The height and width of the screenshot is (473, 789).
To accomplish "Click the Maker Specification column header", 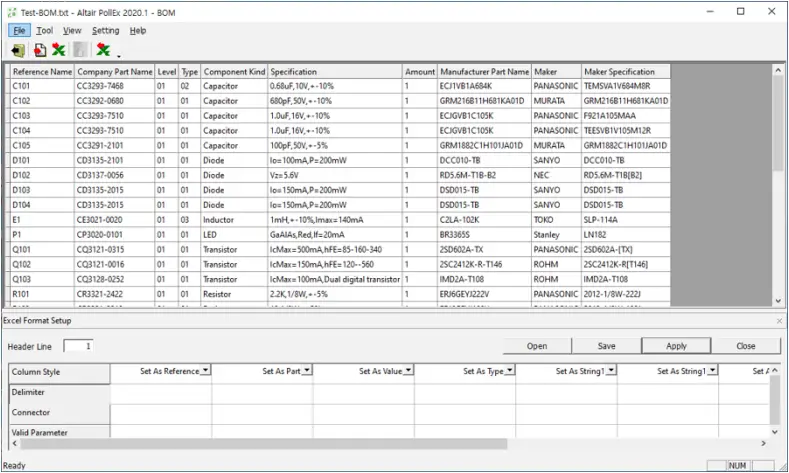I will click(x=626, y=72).
